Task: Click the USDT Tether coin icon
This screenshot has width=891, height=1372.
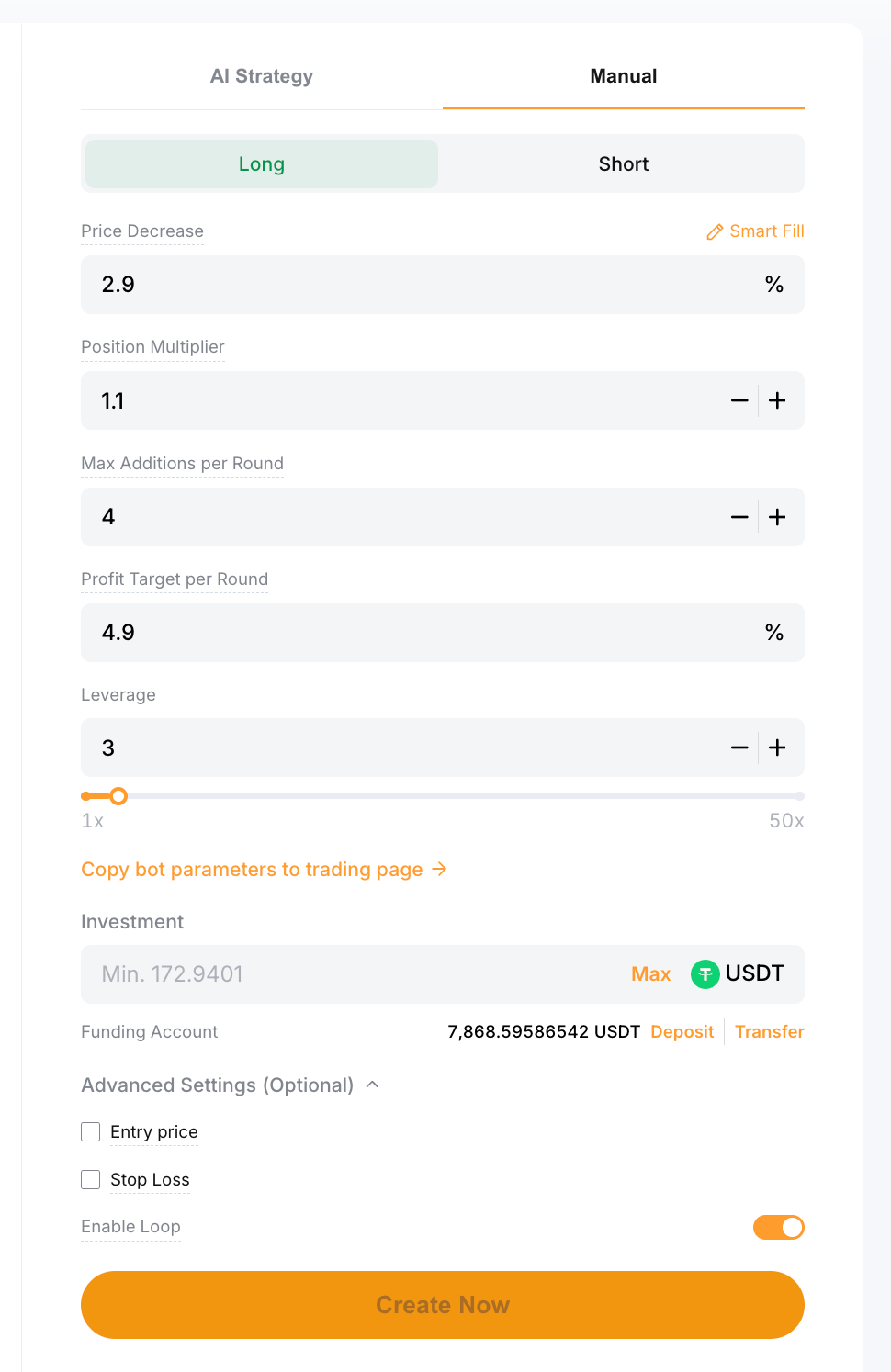Action: click(705, 974)
